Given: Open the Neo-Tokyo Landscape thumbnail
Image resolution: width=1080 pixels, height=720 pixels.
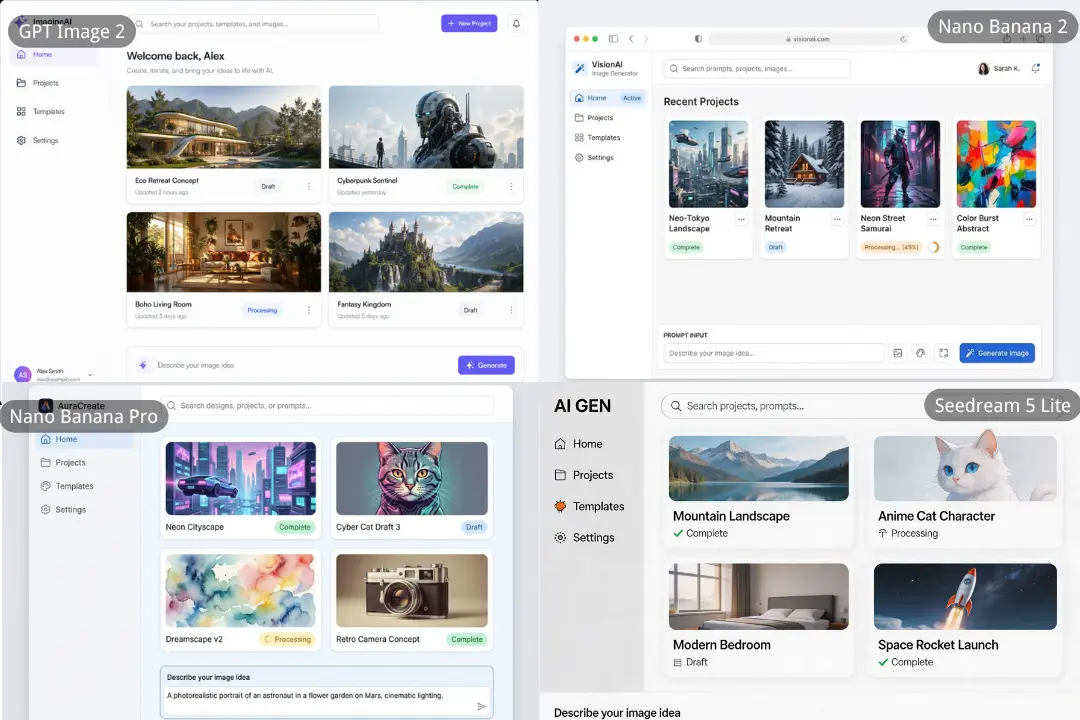Looking at the screenshot, I should coord(708,164).
